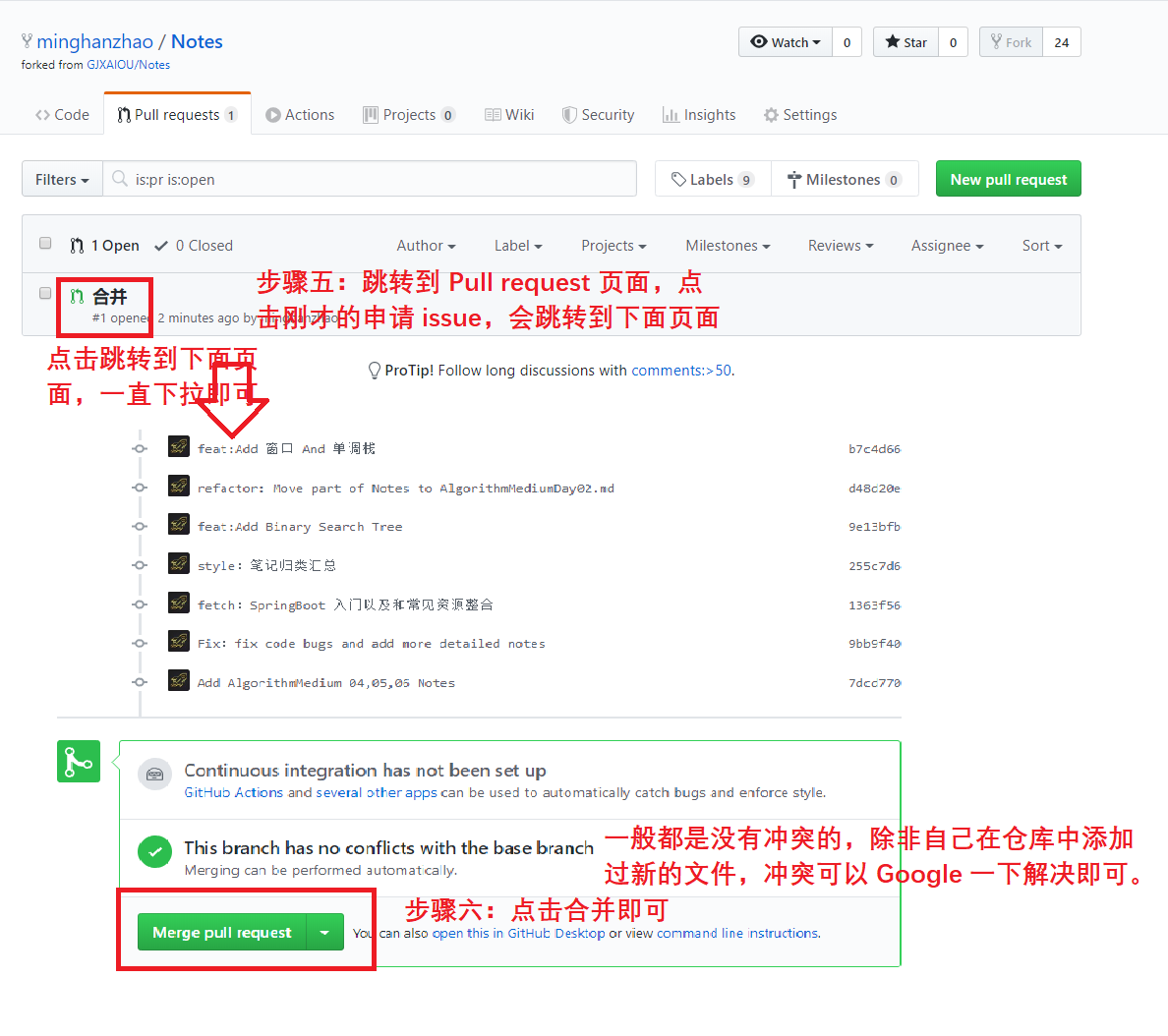Expand the Assignee filter dropdown
Image resolution: width=1168 pixels, height=1036 pixels.
tap(948, 246)
